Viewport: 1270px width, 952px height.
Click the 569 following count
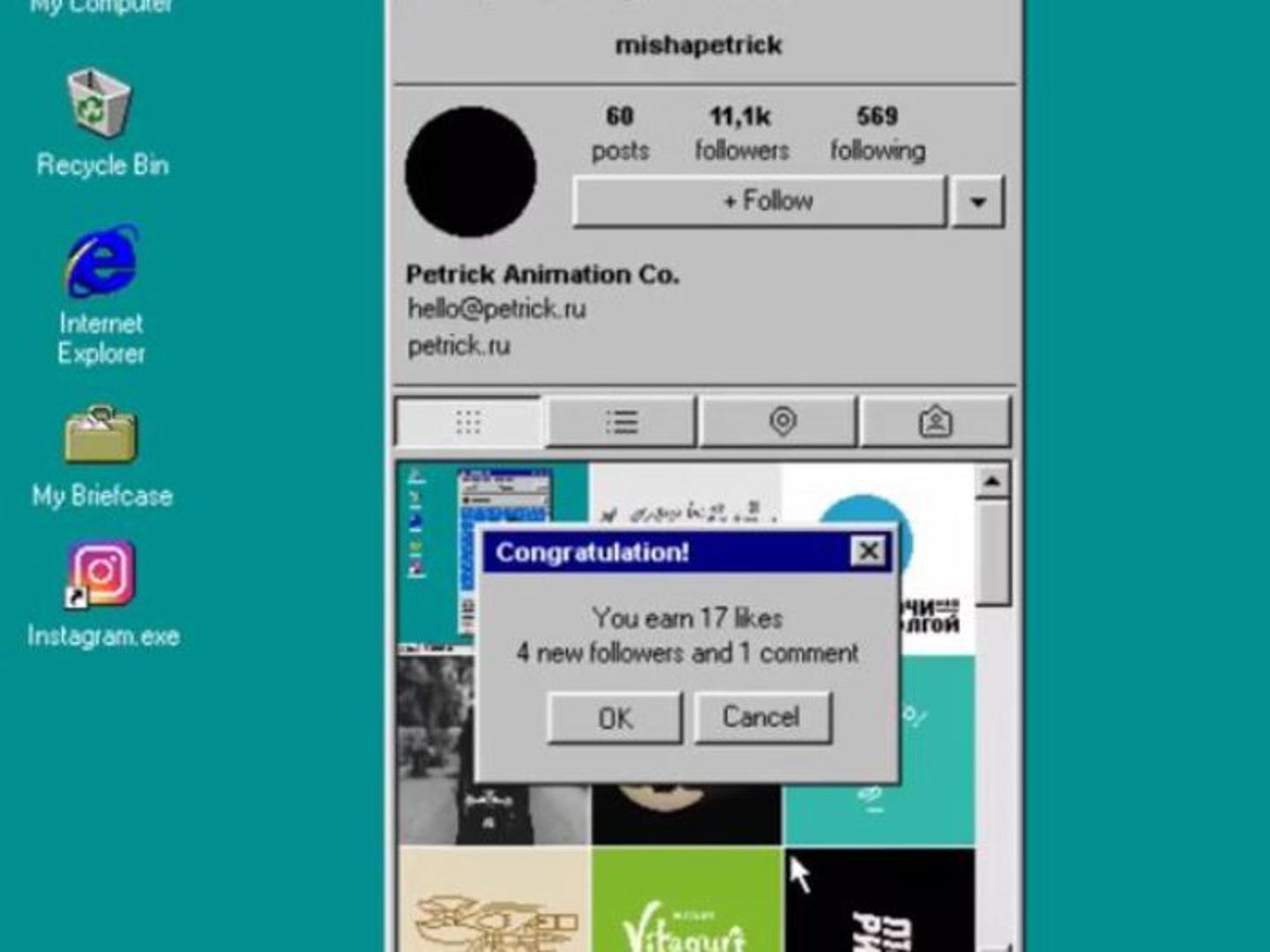point(878,133)
